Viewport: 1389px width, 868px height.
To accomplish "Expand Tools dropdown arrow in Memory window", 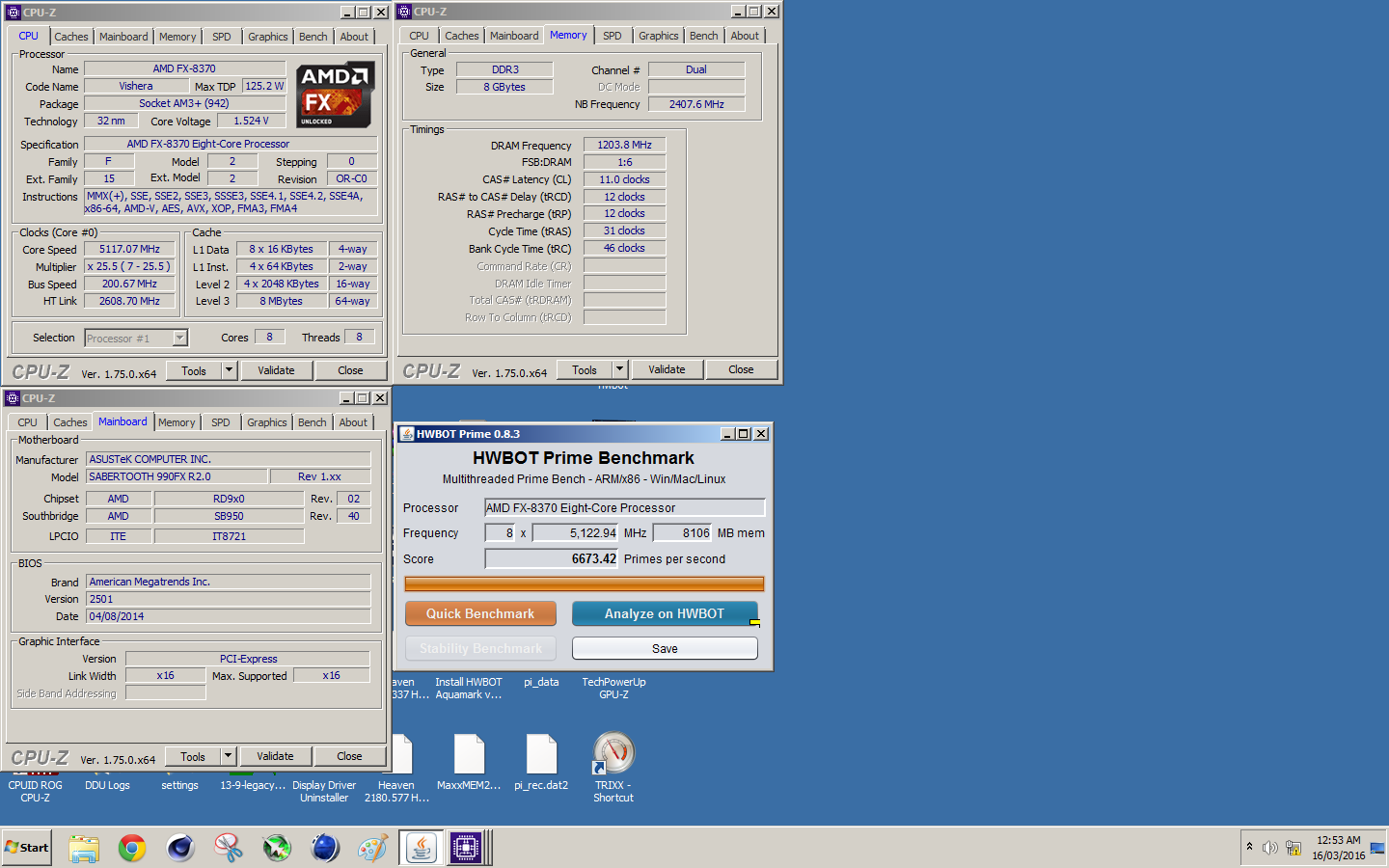I will tap(619, 369).
